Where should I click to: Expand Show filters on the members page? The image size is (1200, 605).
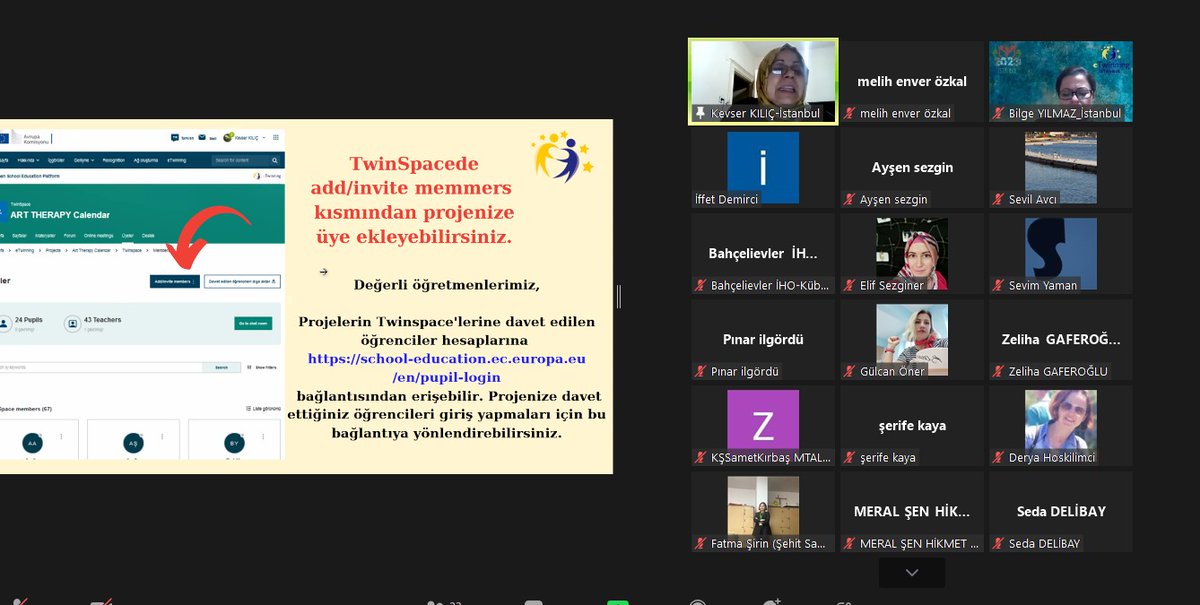click(262, 367)
